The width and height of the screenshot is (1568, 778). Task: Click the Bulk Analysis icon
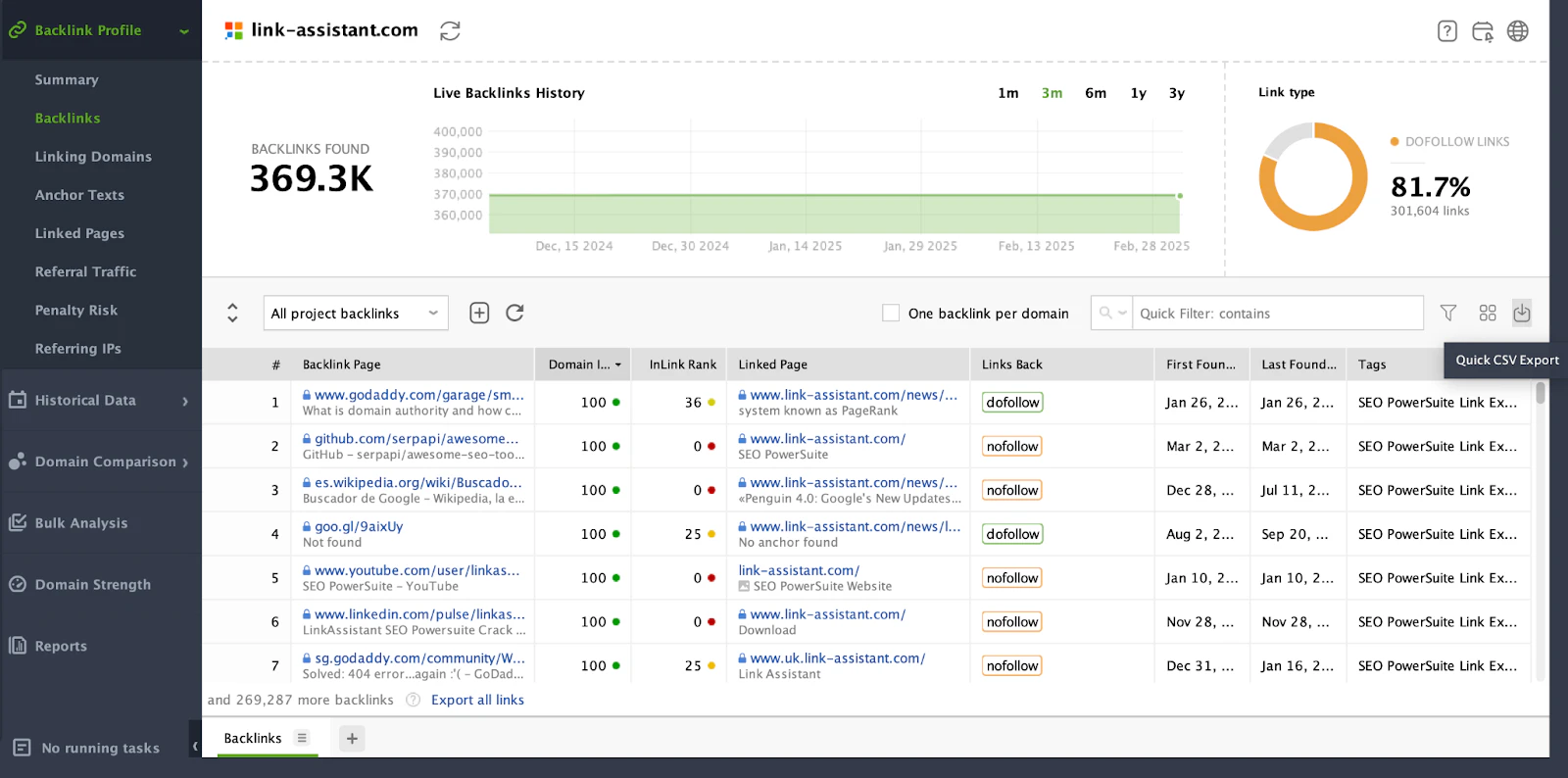coord(18,522)
